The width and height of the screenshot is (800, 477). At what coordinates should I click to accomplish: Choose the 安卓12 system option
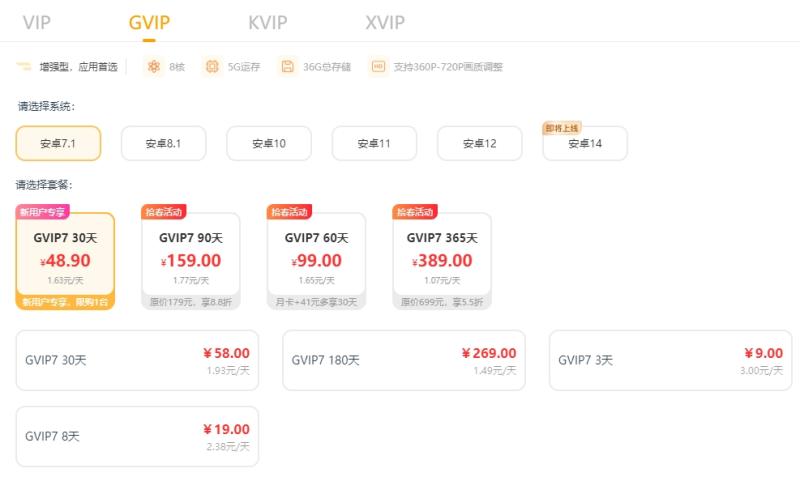pos(480,143)
